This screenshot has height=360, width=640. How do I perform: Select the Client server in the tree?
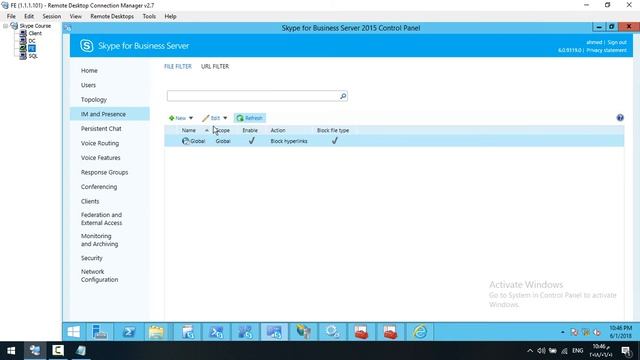(35, 33)
